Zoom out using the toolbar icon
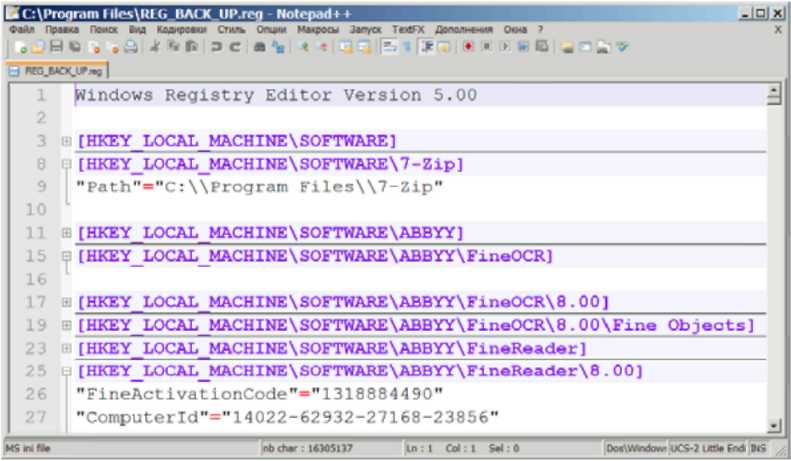This screenshot has width=791, height=461. click(x=323, y=47)
